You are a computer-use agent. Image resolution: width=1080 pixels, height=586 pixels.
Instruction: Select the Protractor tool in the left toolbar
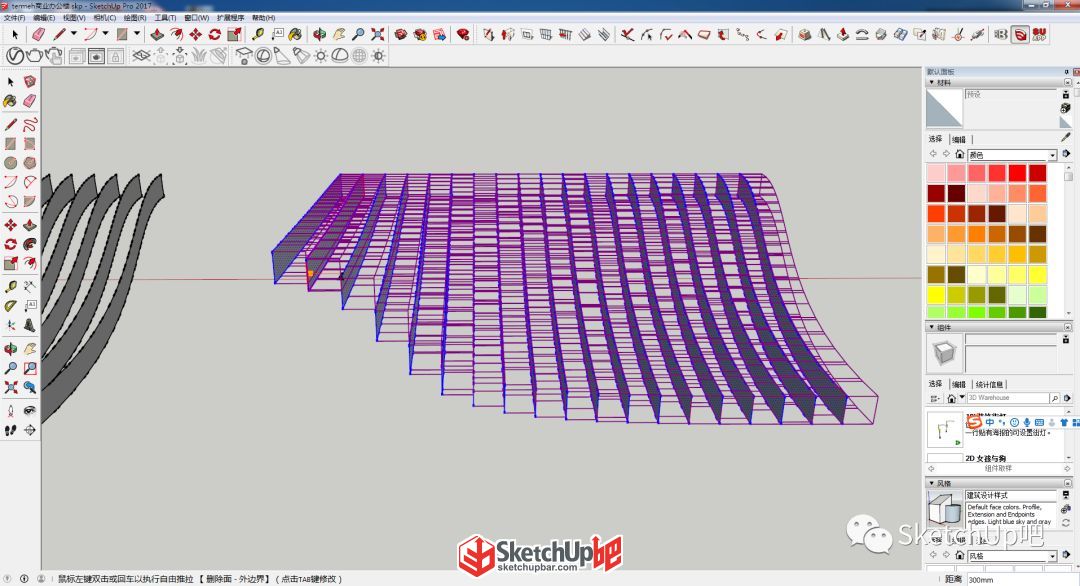point(10,306)
